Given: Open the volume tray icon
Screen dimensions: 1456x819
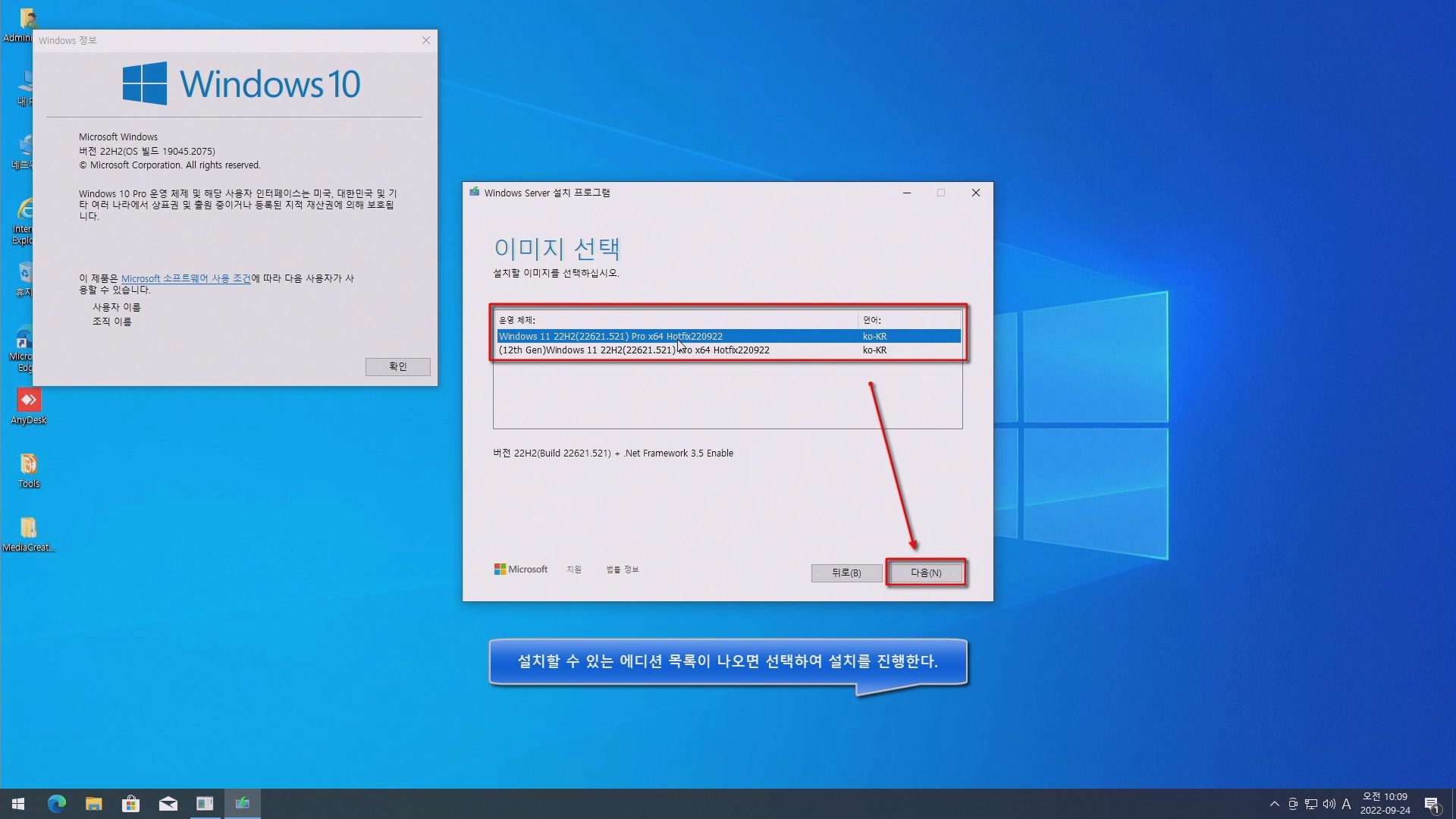Looking at the screenshot, I should coord(1329,804).
